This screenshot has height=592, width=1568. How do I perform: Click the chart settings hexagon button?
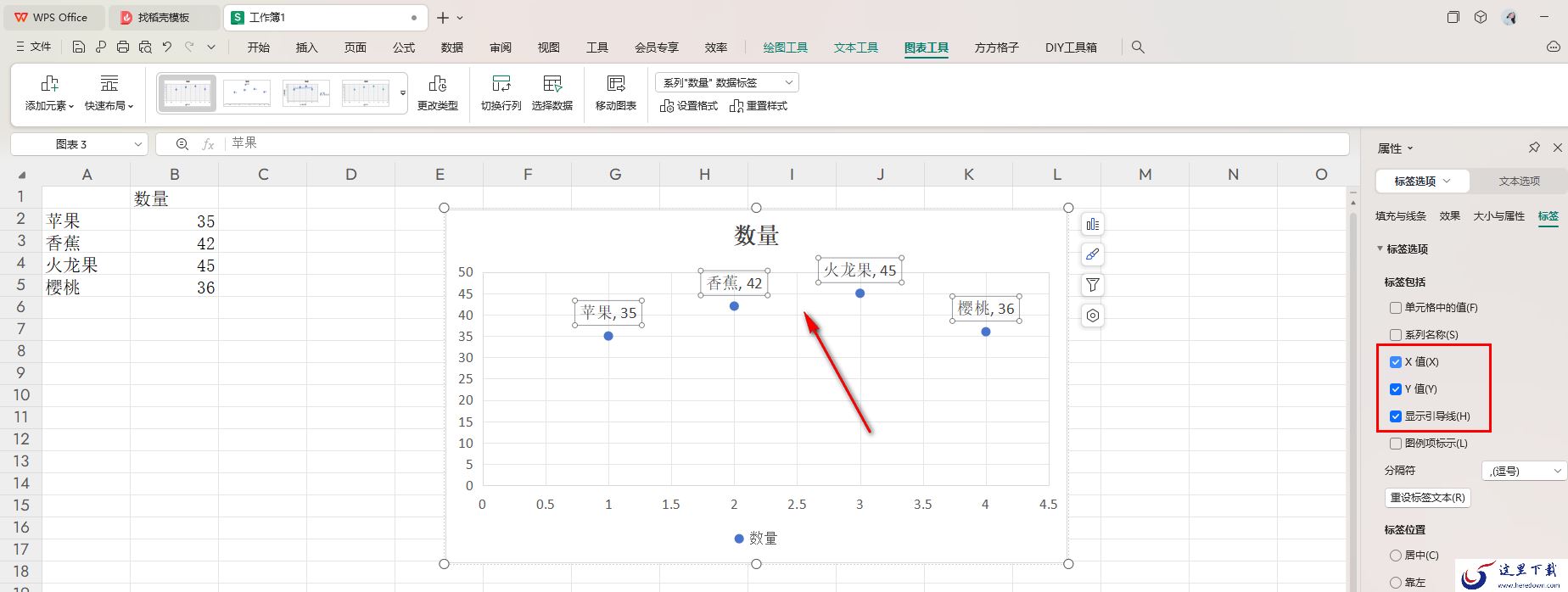click(x=1093, y=316)
